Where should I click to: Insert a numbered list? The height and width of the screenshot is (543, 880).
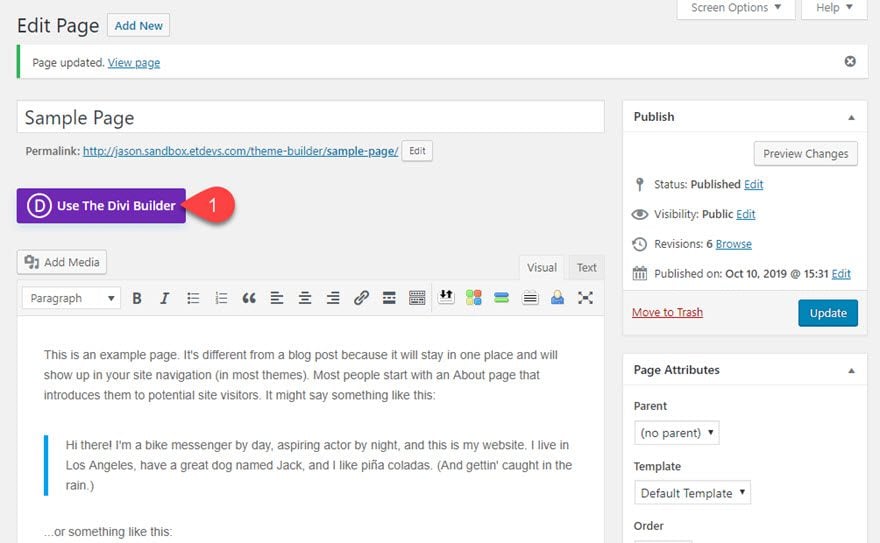click(x=221, y=298)
